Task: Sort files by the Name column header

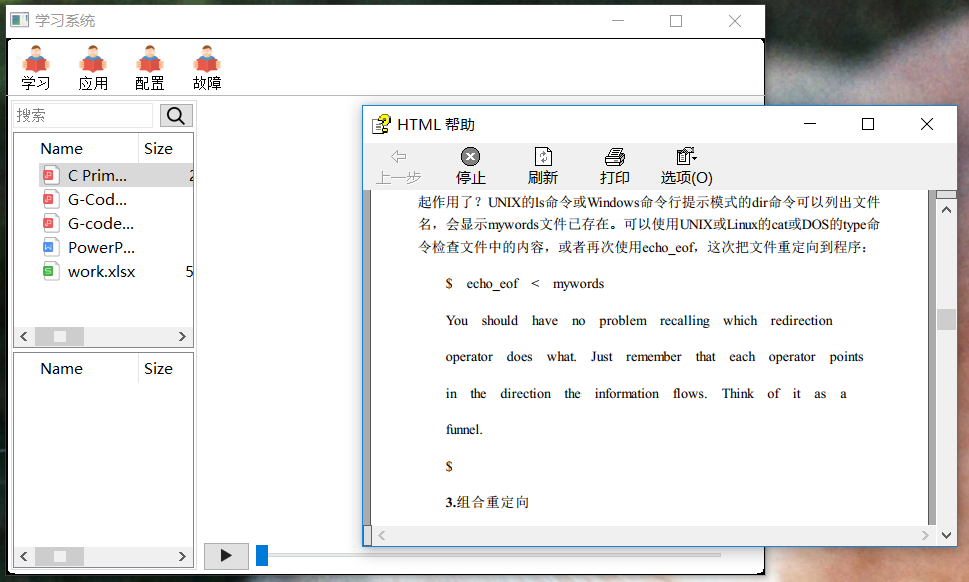Action: click(x=62, y=148)
